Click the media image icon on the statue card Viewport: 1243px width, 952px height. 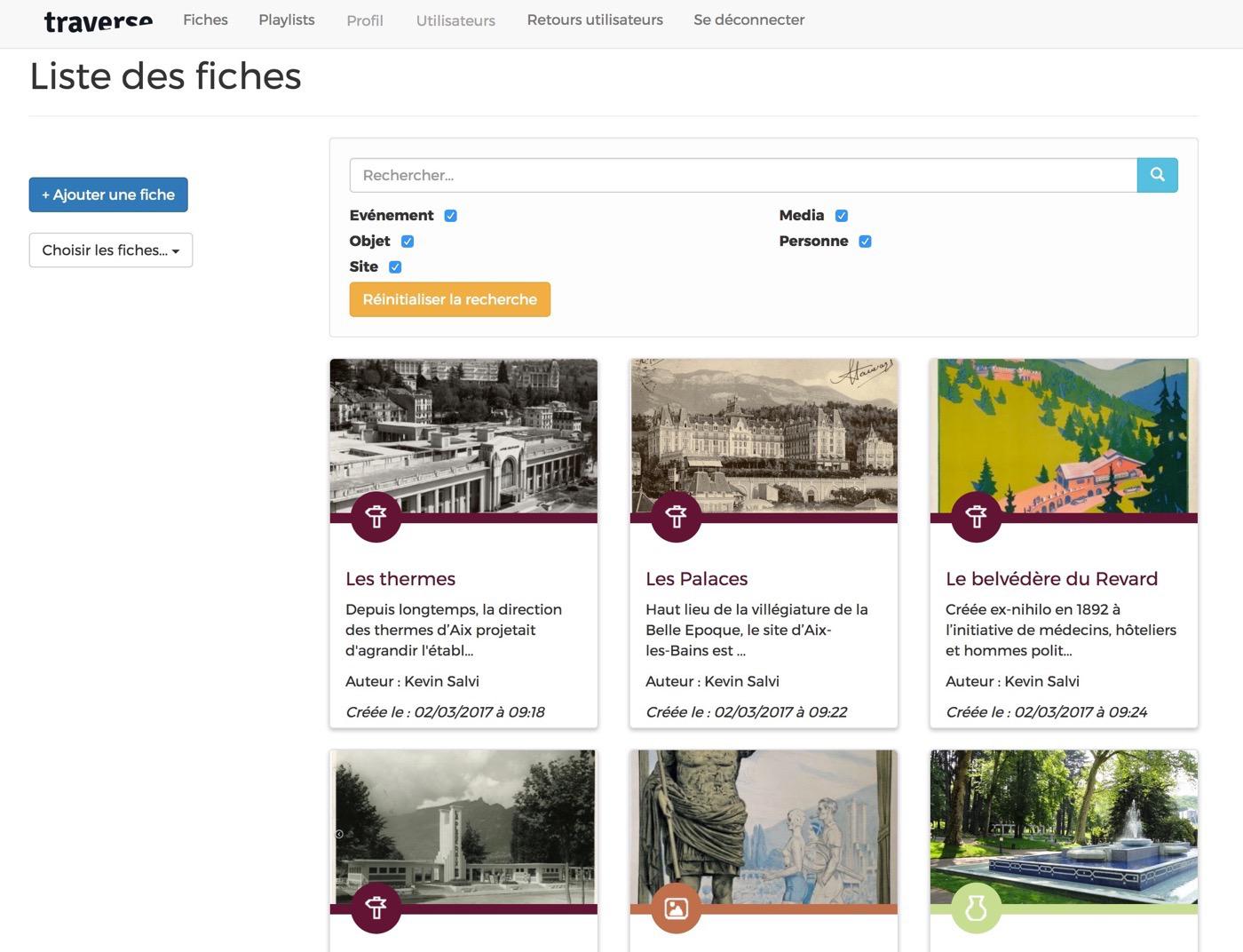676,908
